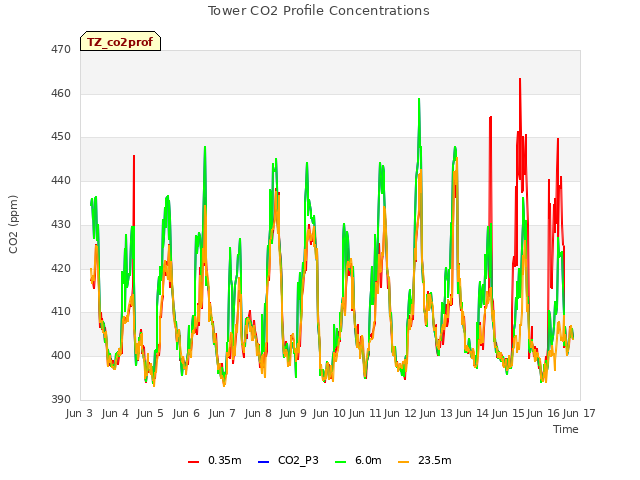
Task: Select the 0.35m legend label
Action: coord(224,460)
